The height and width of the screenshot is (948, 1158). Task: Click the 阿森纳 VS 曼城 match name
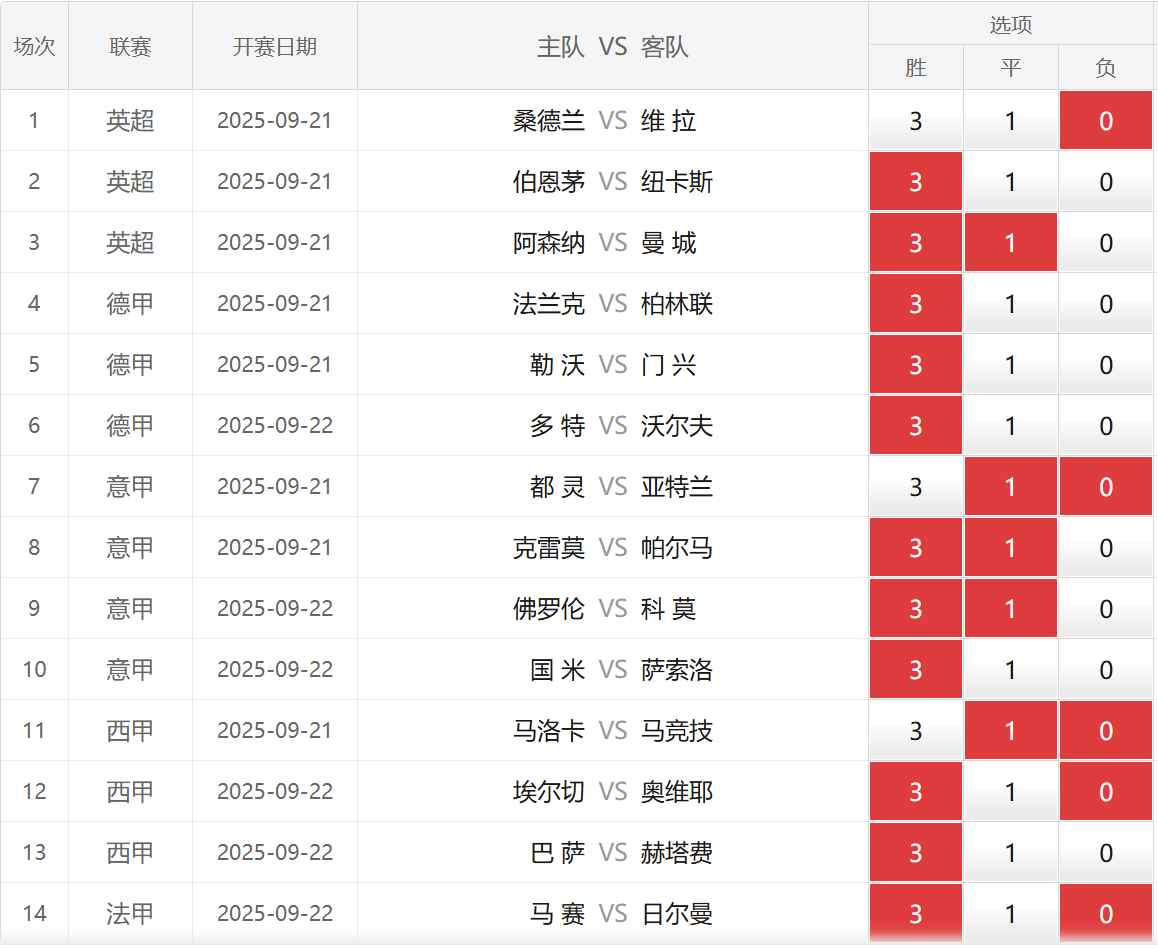612,243
